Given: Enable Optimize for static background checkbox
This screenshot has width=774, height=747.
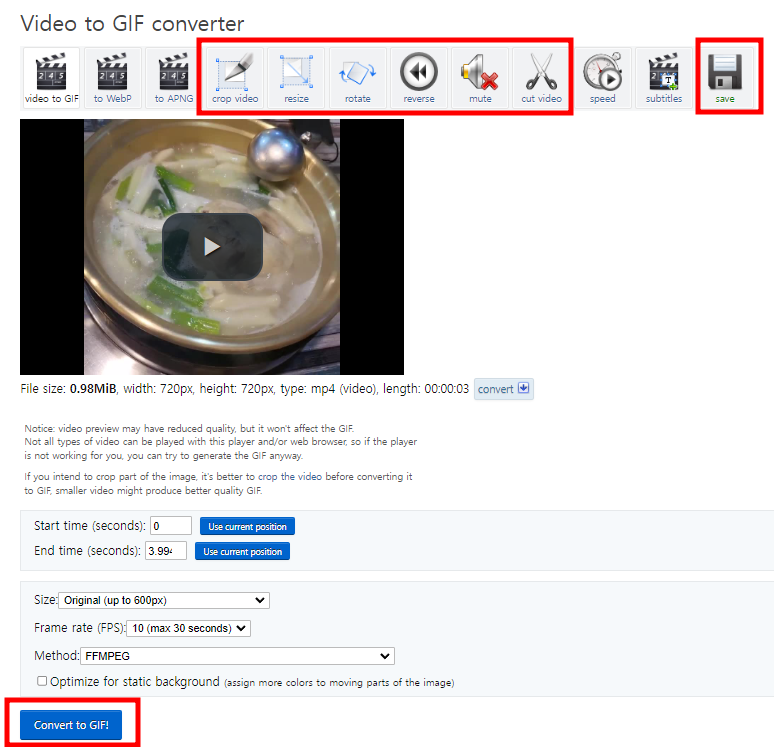Looking at the screenshot, I should (x=42, y=681).
